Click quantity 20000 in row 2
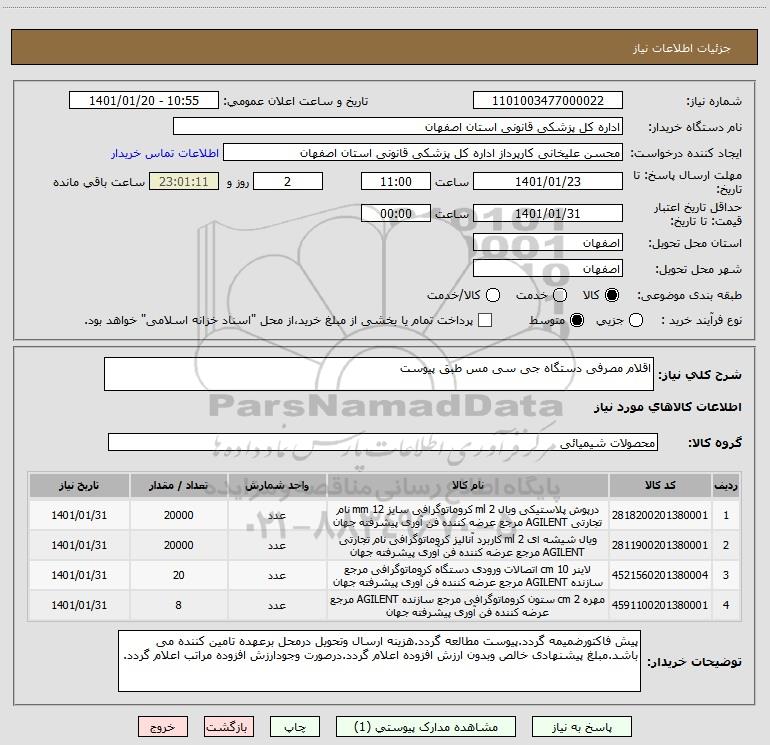The height and width of the screenshot is (745, 770). pyautogui.click(x=178, y=545)
